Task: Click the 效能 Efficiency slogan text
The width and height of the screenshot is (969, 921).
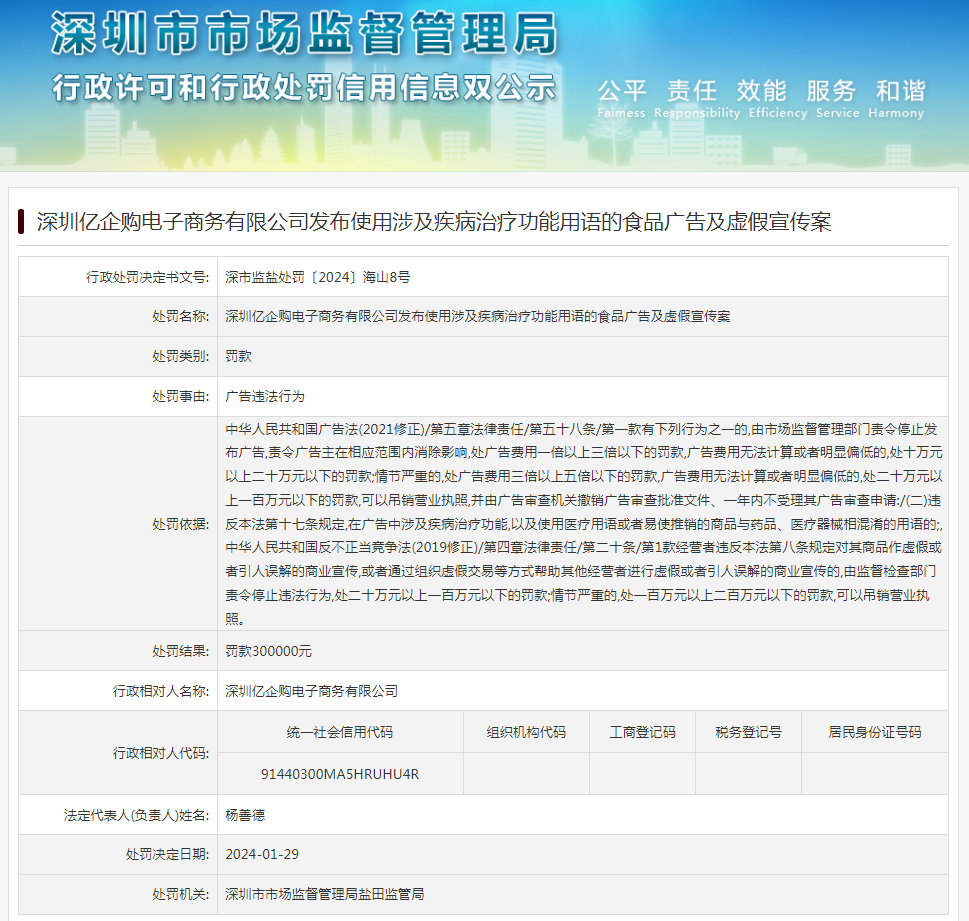Action: [777, 98]
